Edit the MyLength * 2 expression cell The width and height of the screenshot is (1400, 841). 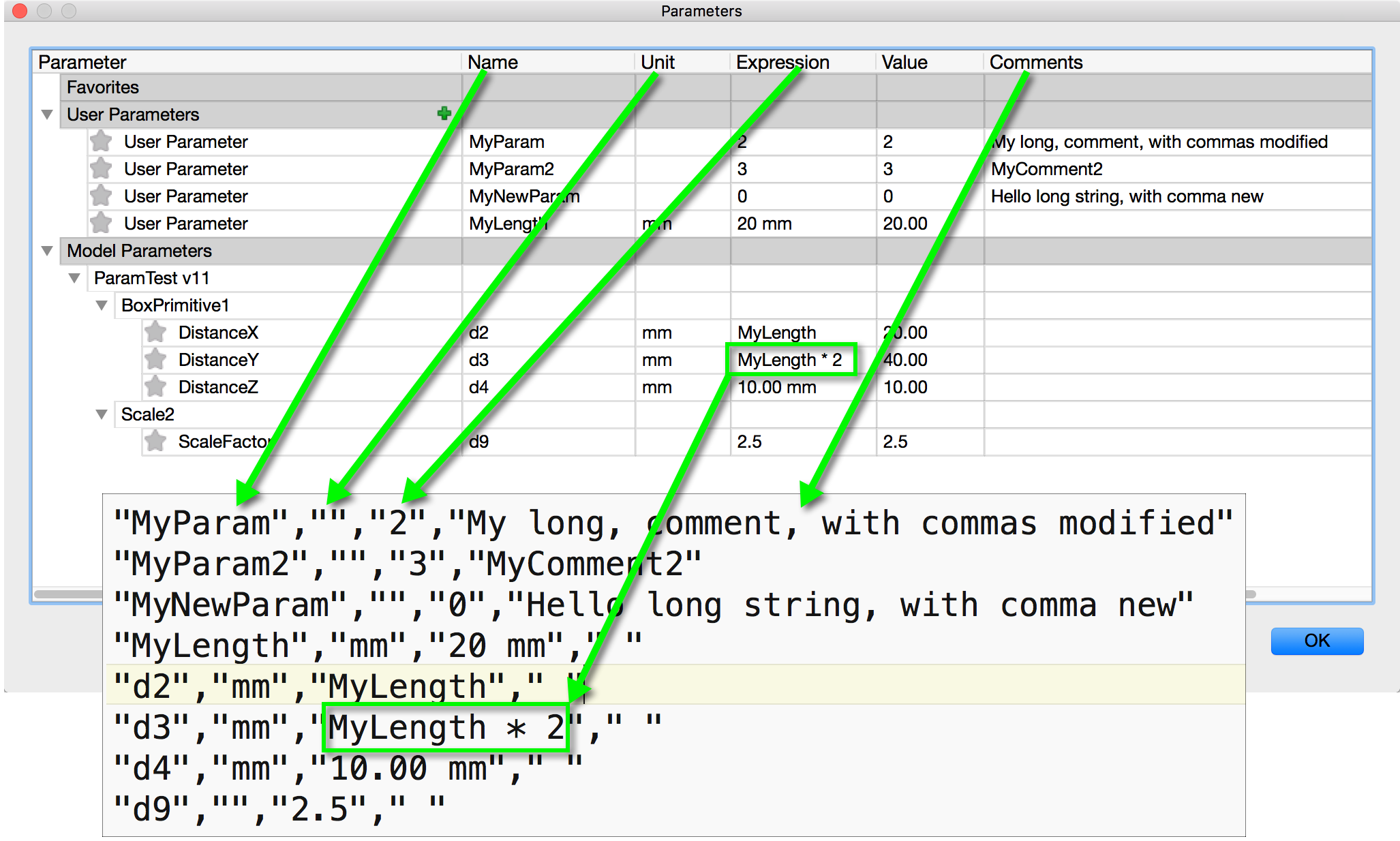coord(789,359)
